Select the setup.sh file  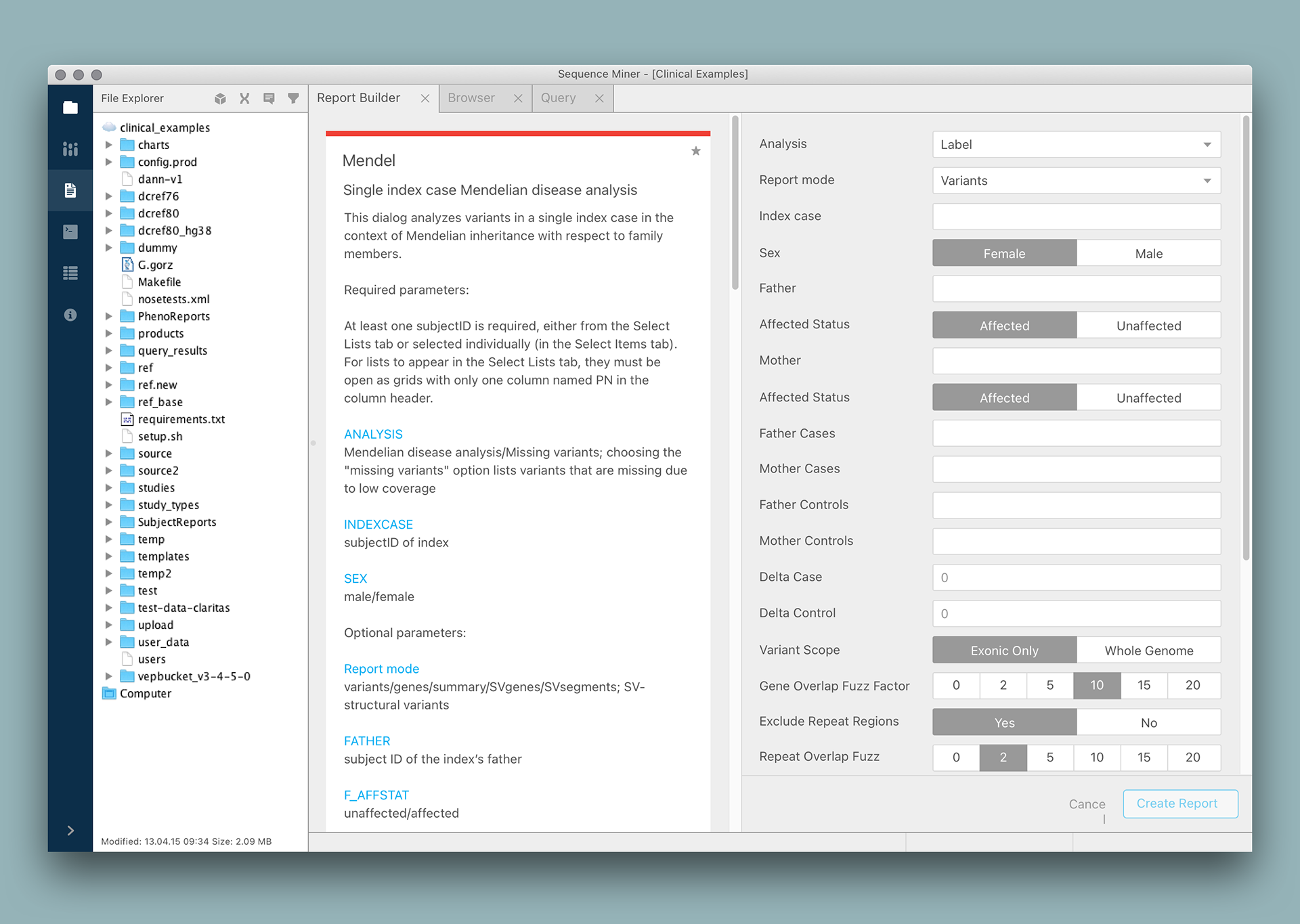click(x=160, y=437)
